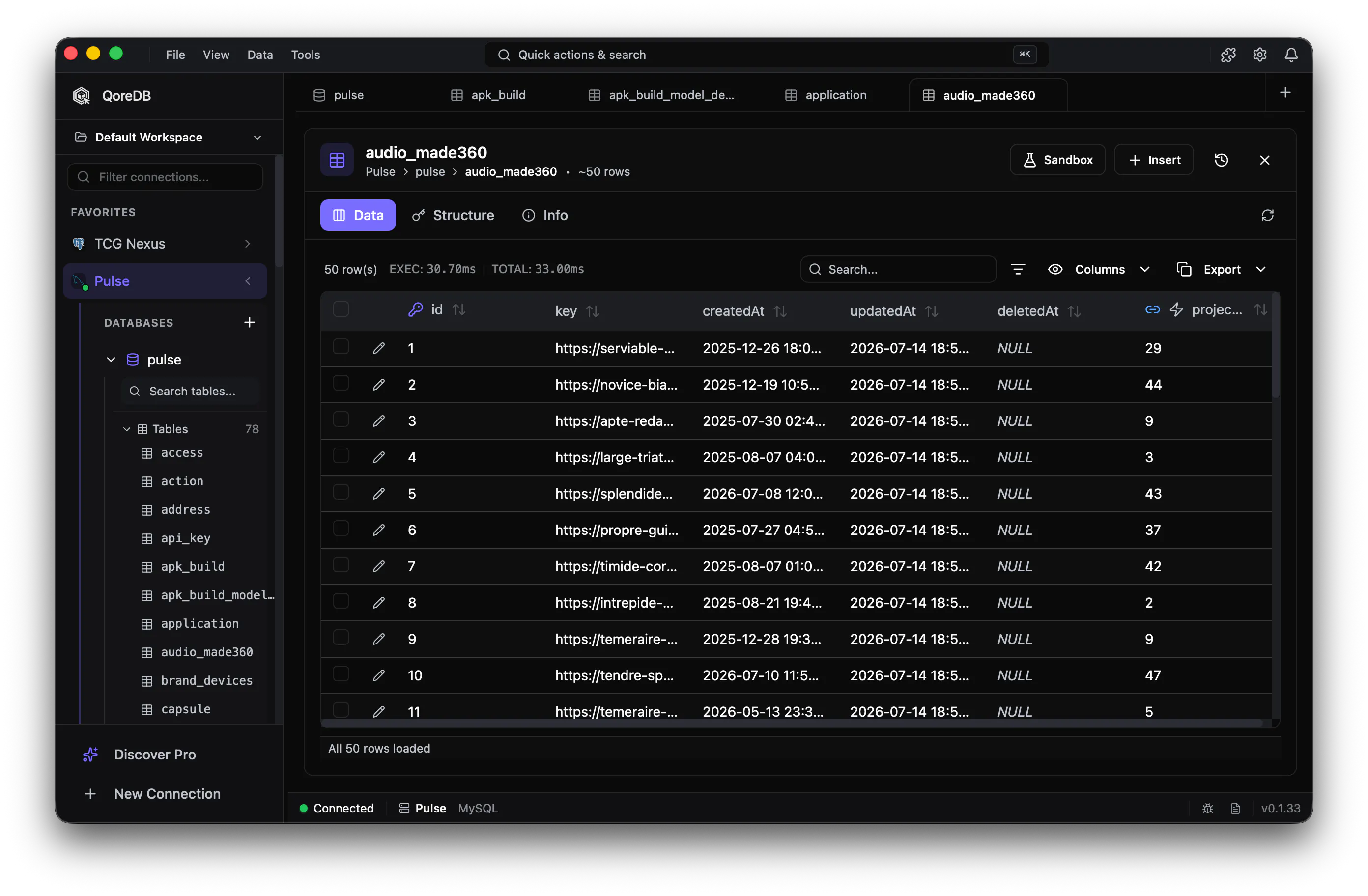The height and width of the screenshot is (896, 1368).
Task: Select the Data view button
Action: tap(358, 215)
